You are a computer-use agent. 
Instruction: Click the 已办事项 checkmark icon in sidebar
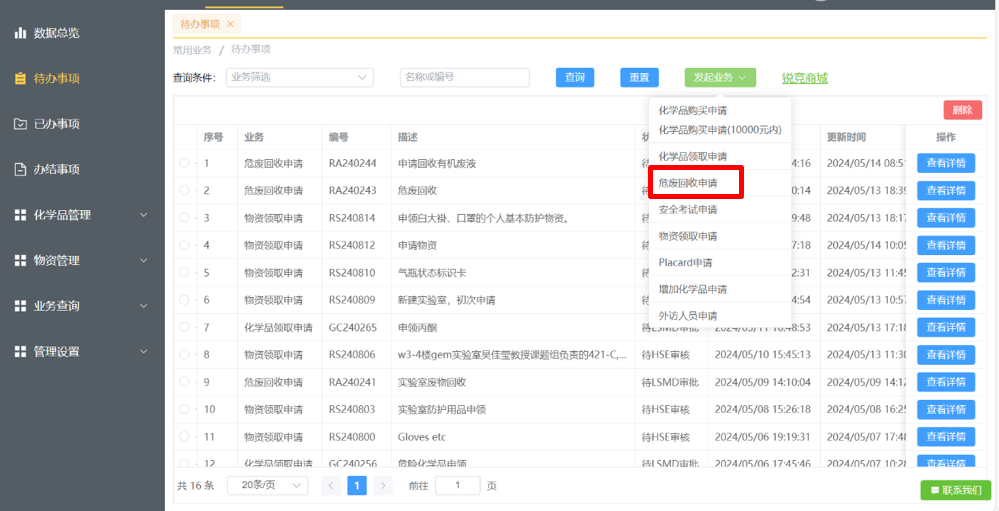click(x=20, y=124)
